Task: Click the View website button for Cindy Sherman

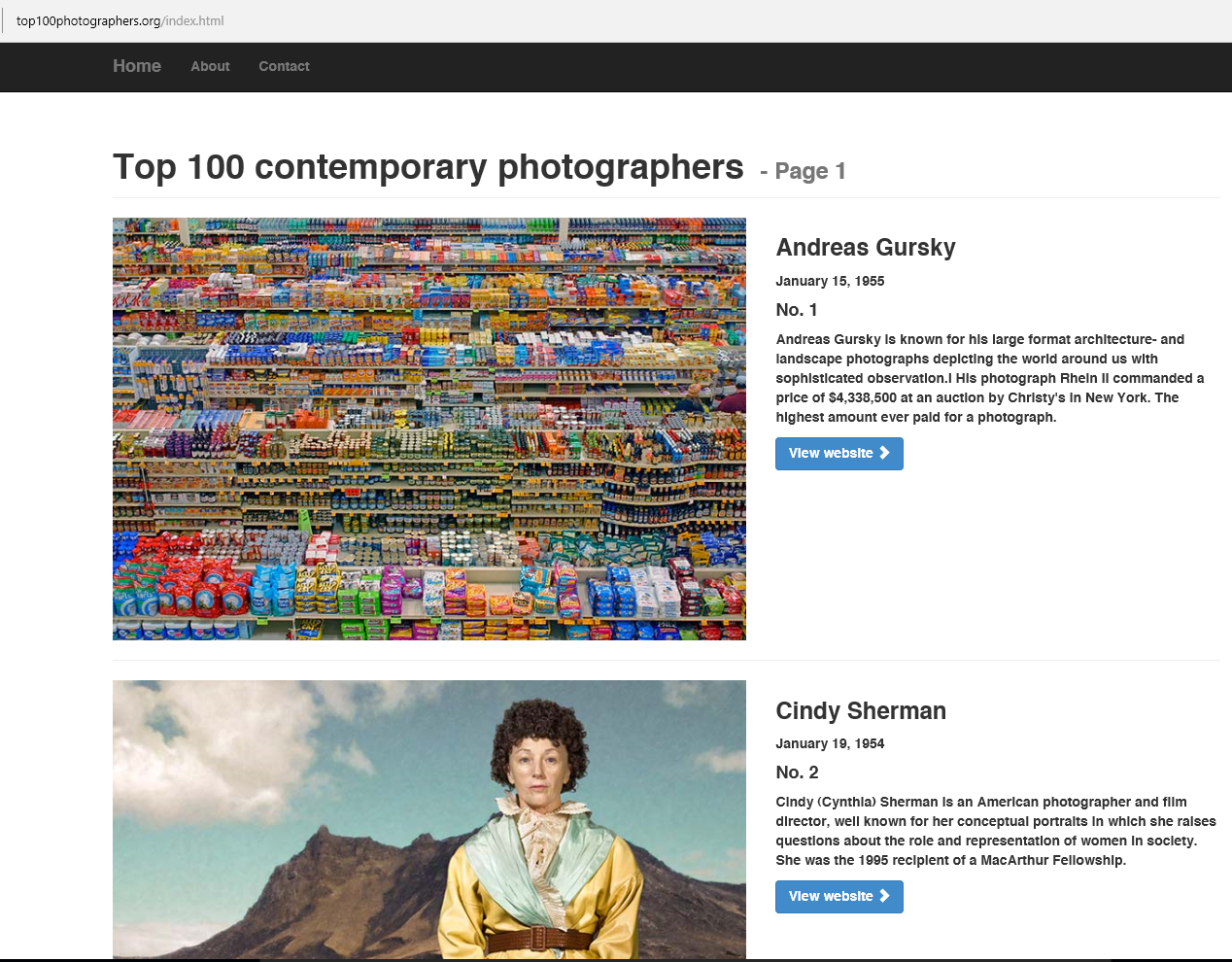Action: click(839, 897)
